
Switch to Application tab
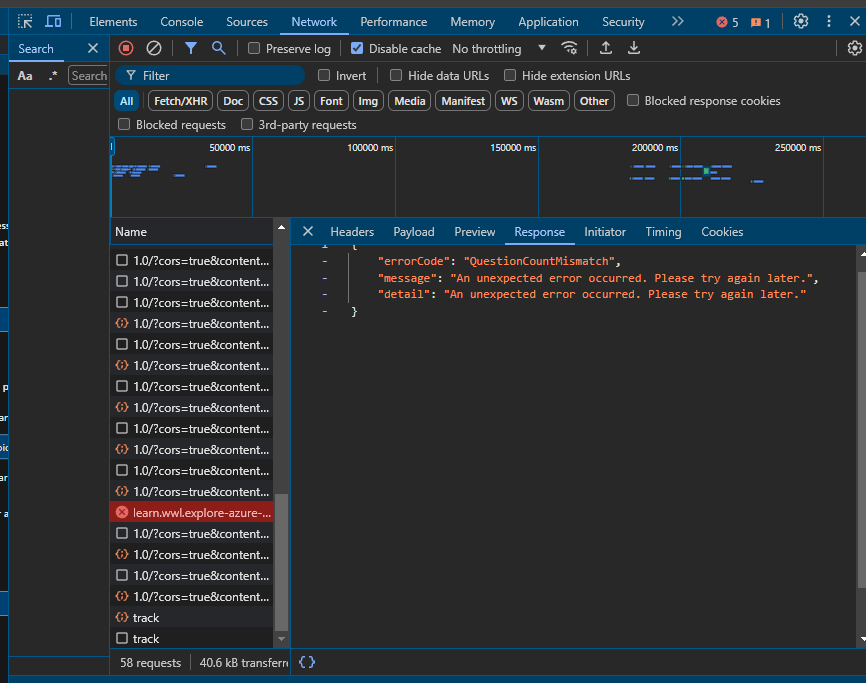coord(548,22)
